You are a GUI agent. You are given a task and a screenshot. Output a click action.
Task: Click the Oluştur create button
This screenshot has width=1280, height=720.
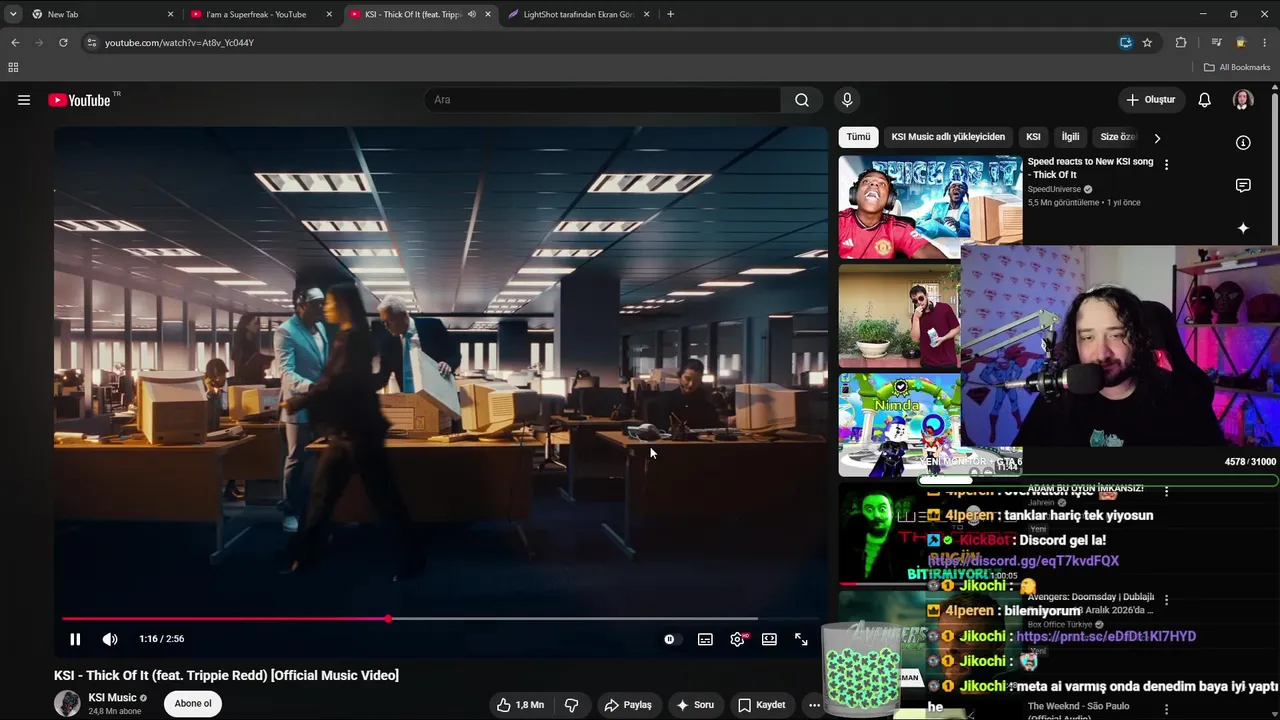pyautogui.click(x=1151, y=100)
